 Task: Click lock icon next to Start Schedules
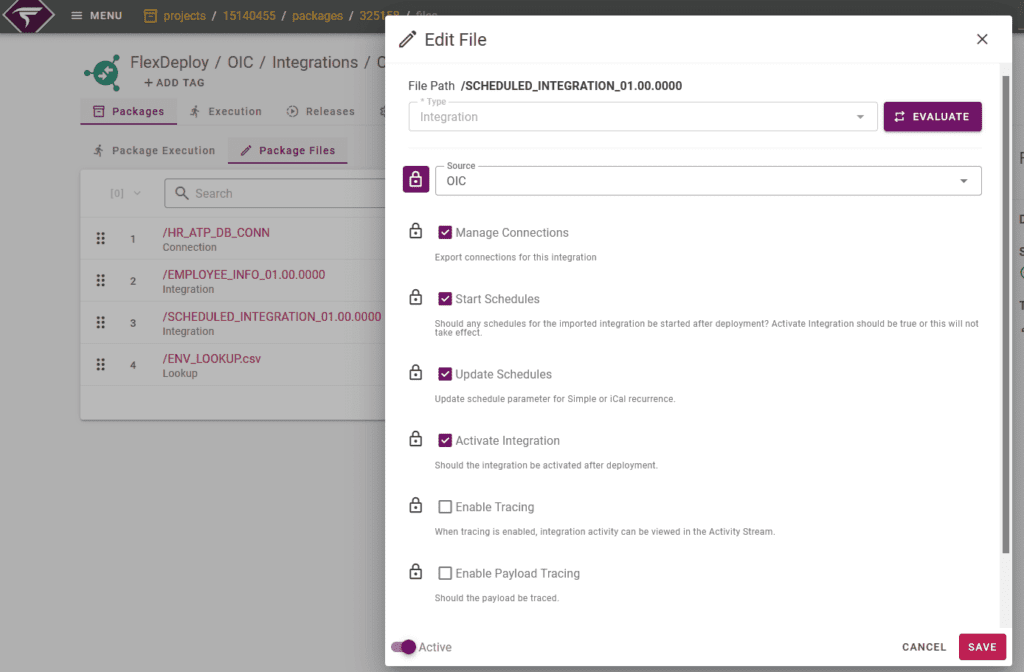tap(415, 297)
